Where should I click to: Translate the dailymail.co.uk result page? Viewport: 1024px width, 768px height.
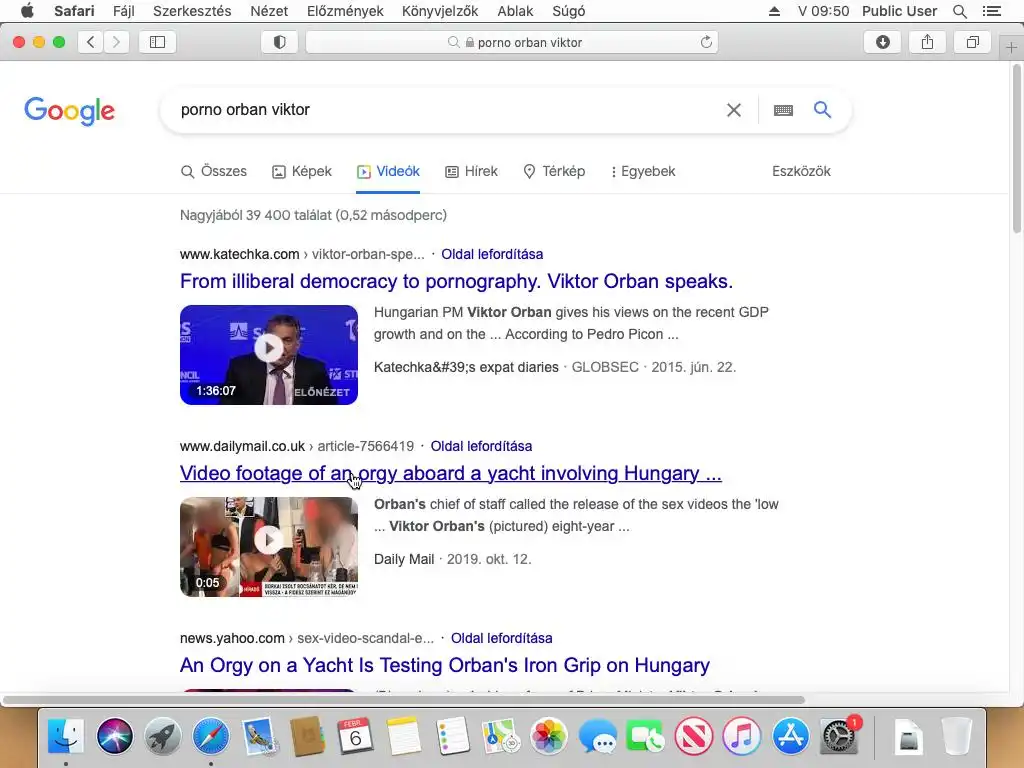(x=481, y=446)
